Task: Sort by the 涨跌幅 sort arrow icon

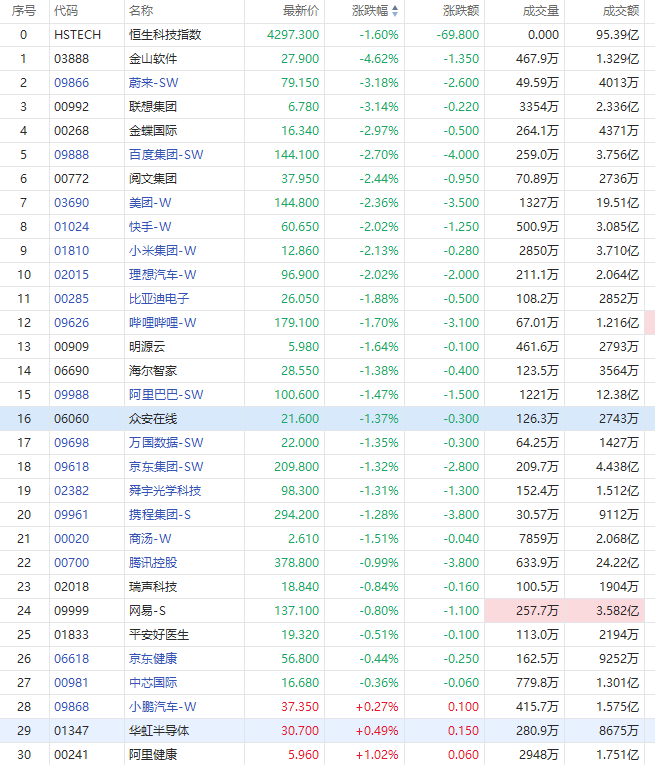Action: click(x=395, y=11)
